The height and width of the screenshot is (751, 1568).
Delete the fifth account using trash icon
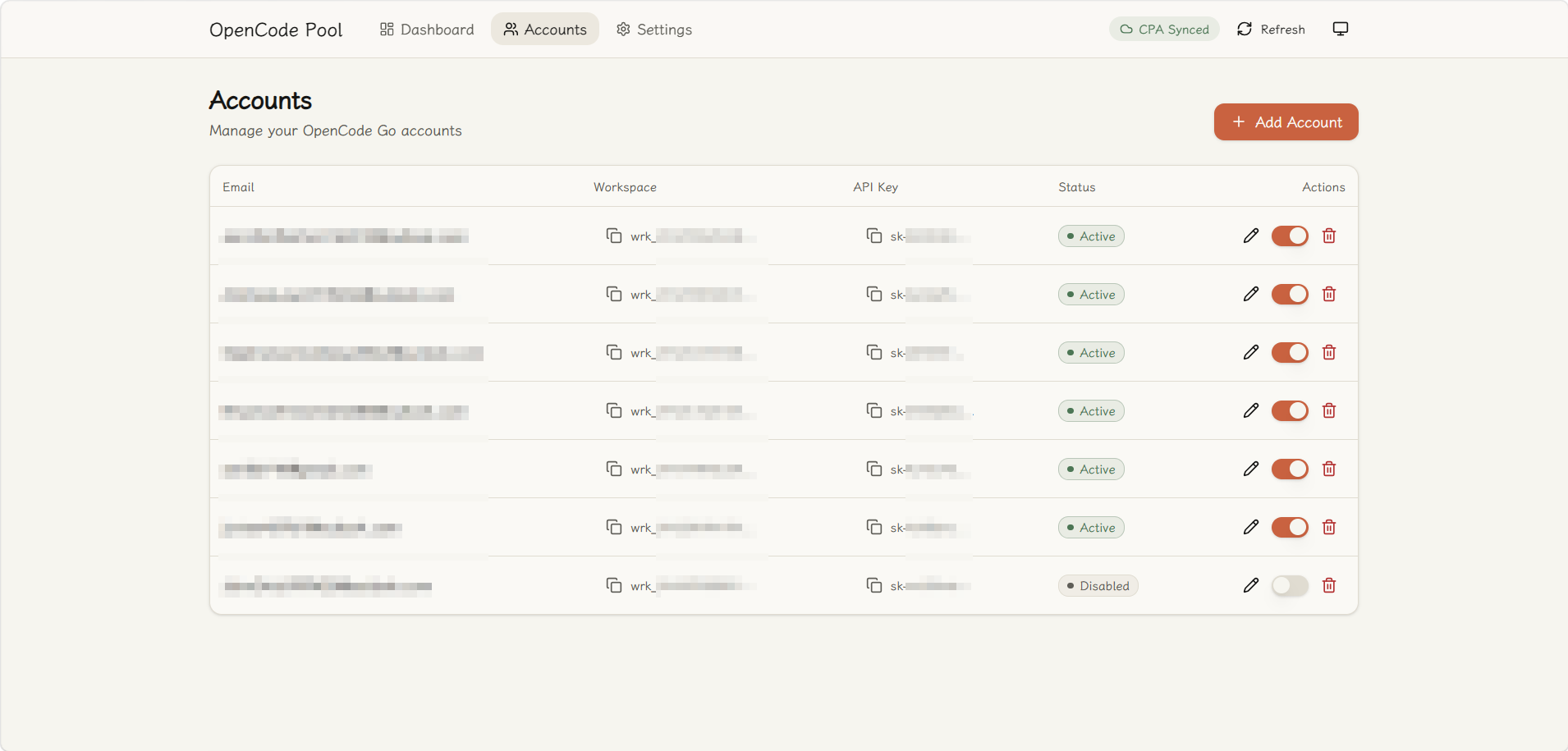[x=1329, y=469]
